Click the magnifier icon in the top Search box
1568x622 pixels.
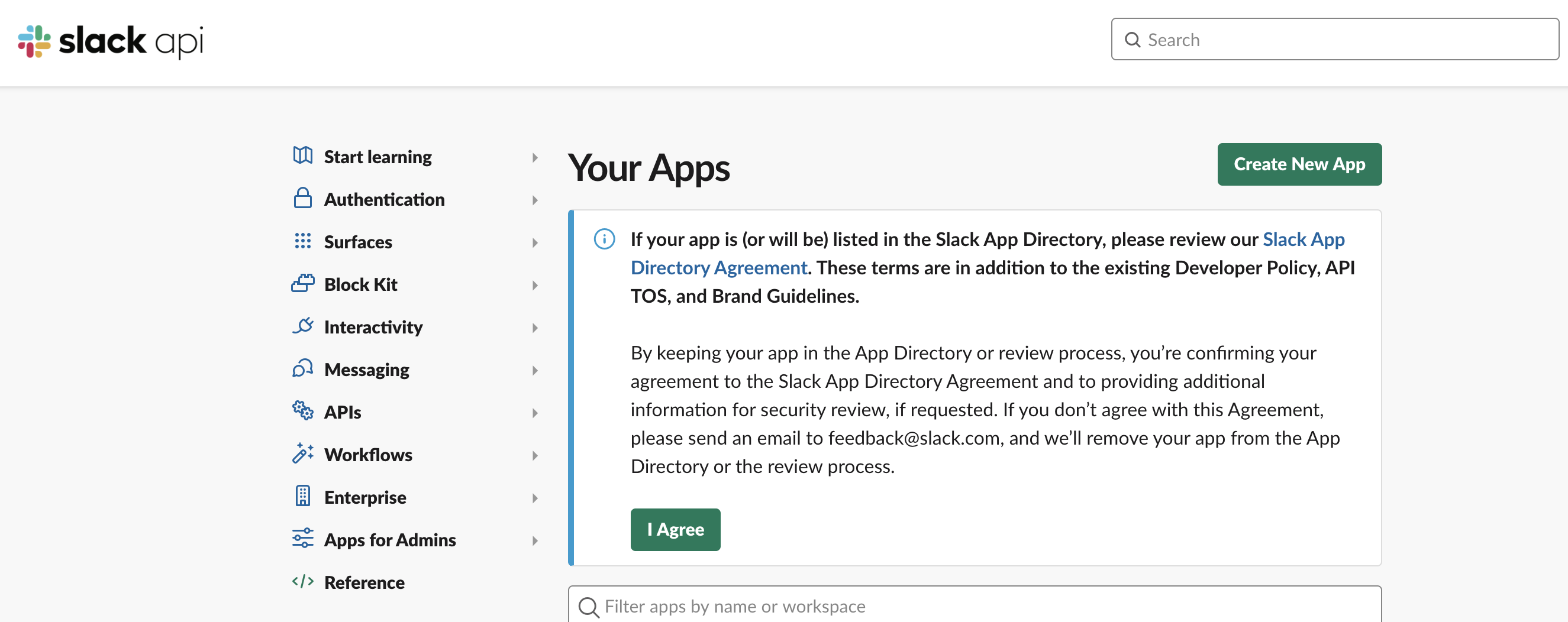point(1132,40)
